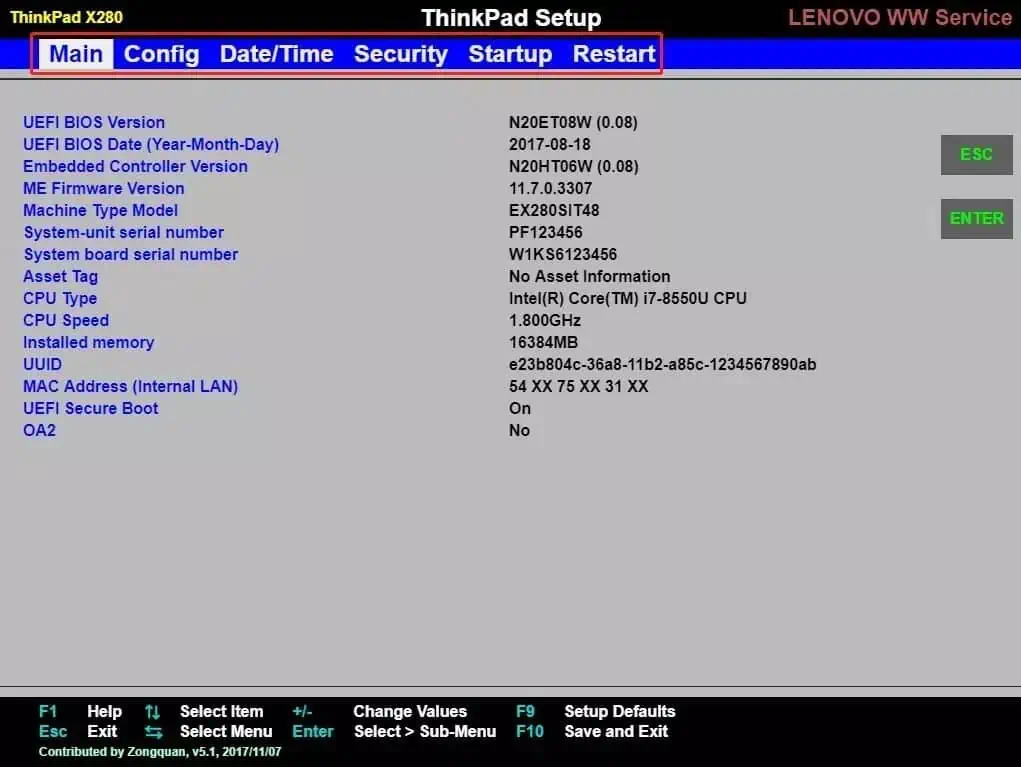The image size is (1021, 767).
Task: Select the Main tab
Action: (76, 54)
